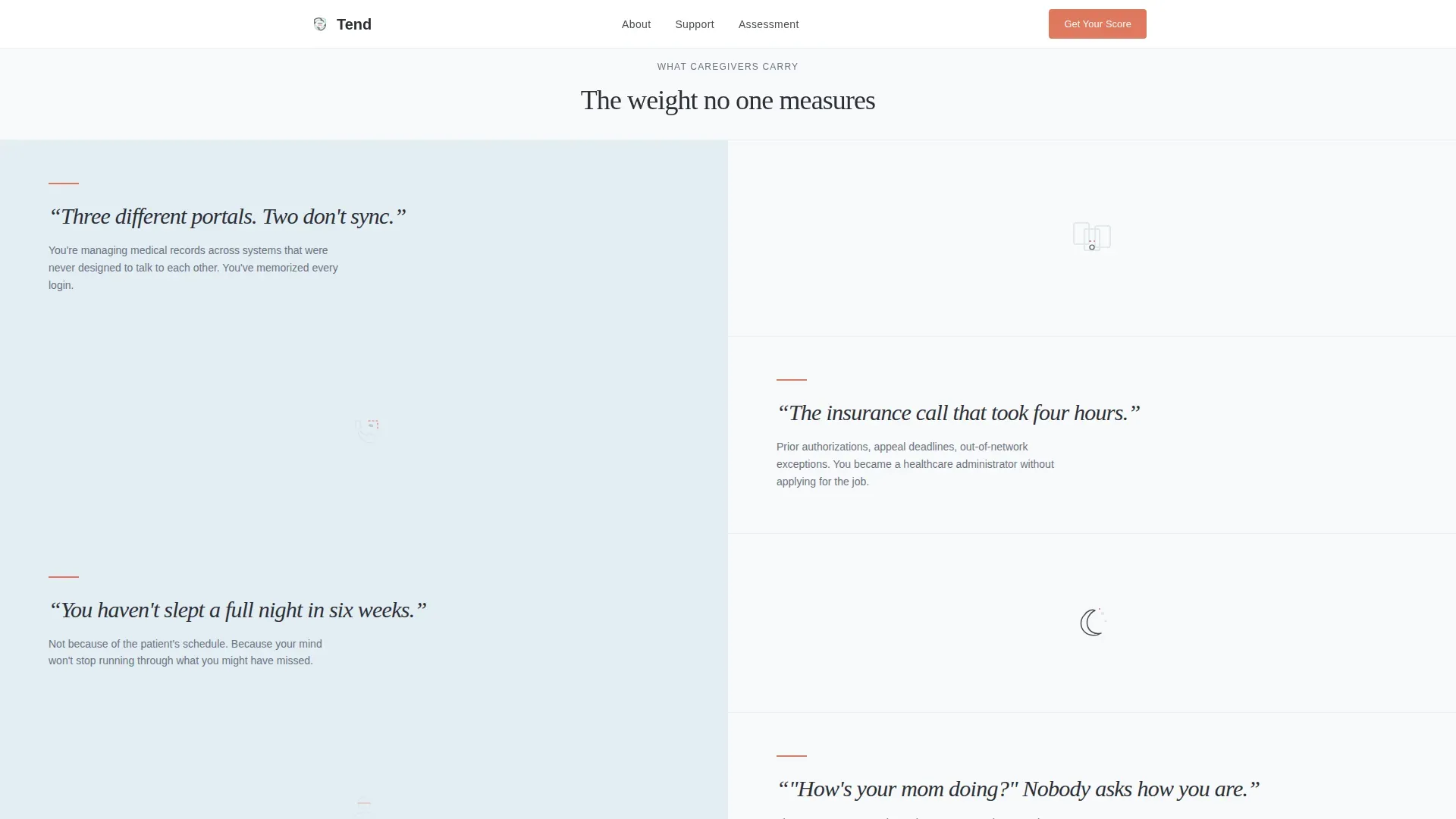Open the About nav link
Viewport: 1456px width, 819px height.
(636, 24)
